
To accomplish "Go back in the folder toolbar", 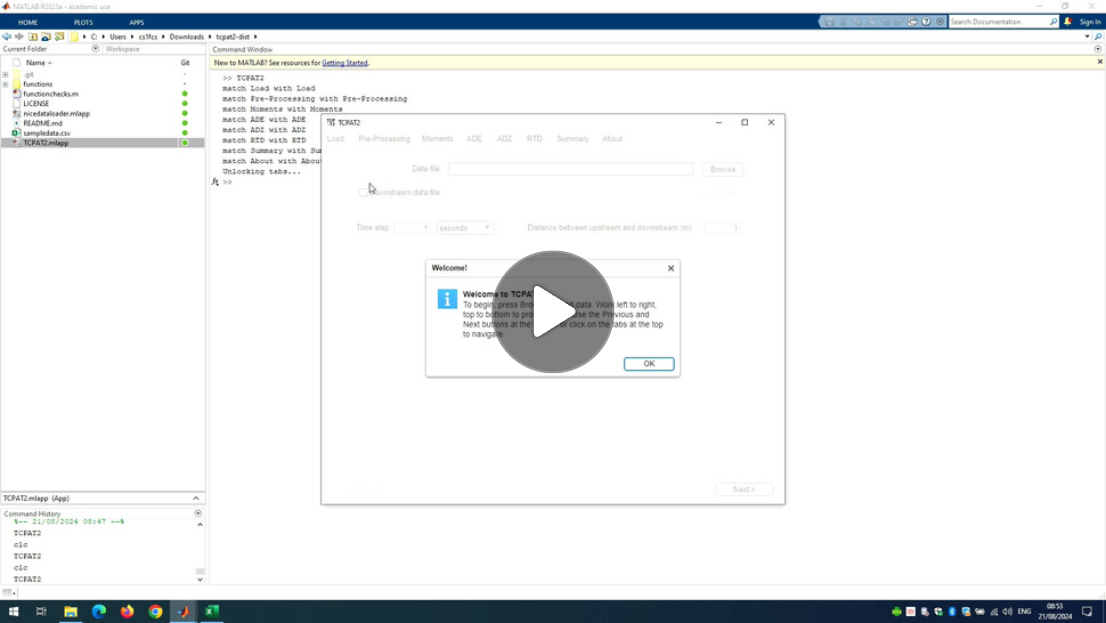I will 6,37.
